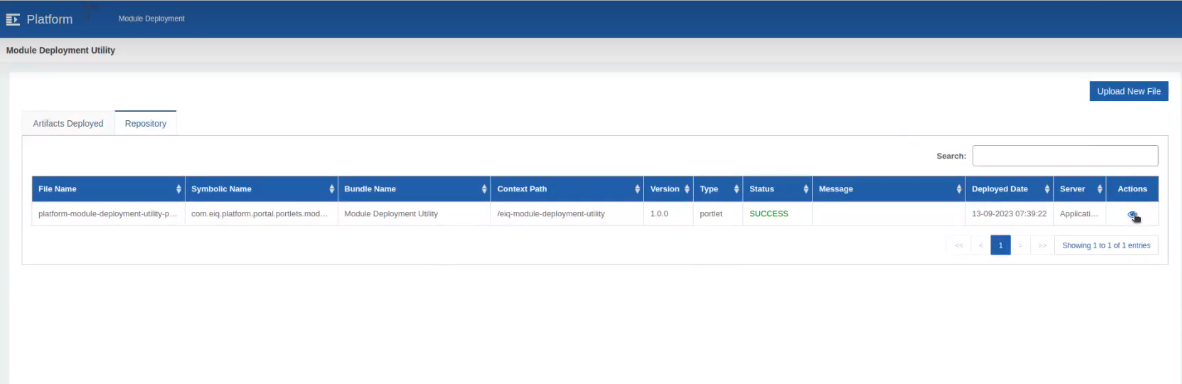
Task: Switch to Artifacts Deployed tab
Action: point(68,124)
